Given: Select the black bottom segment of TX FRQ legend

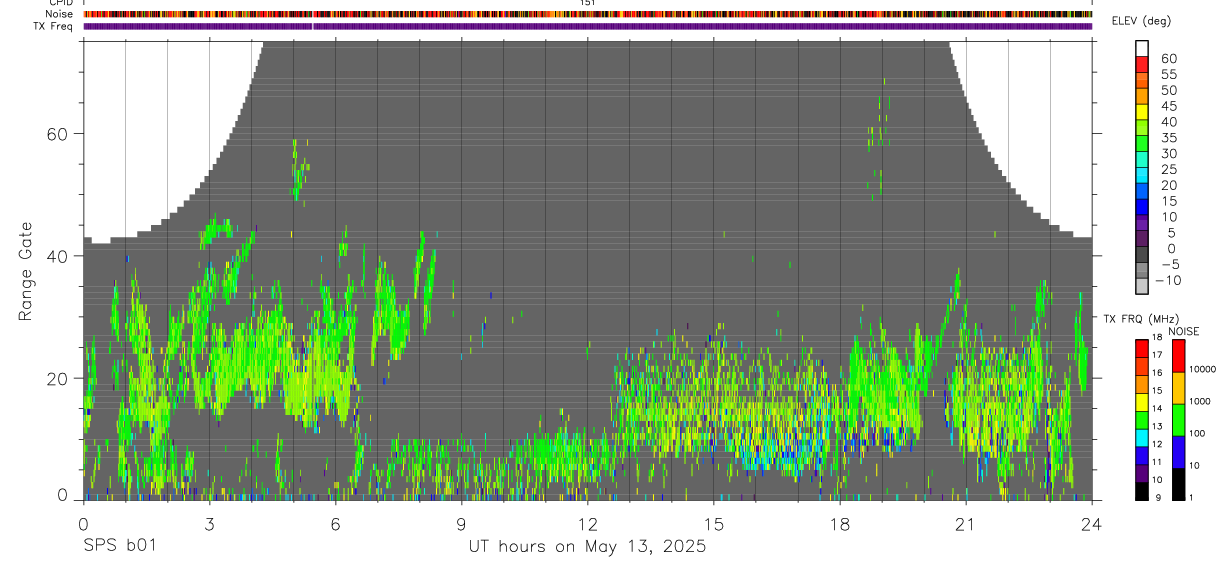Looking at the screenshot, I should [1142, 491].
